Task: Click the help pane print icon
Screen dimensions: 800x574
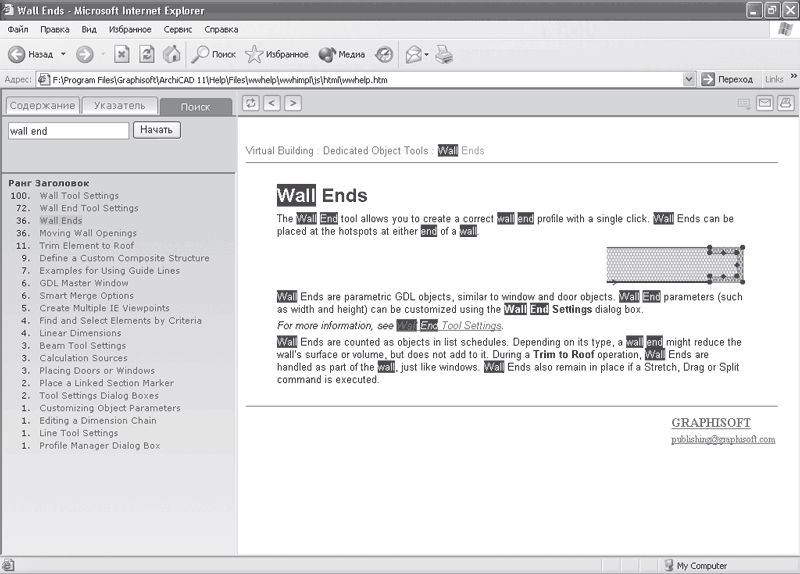Action: coord(785,102)
